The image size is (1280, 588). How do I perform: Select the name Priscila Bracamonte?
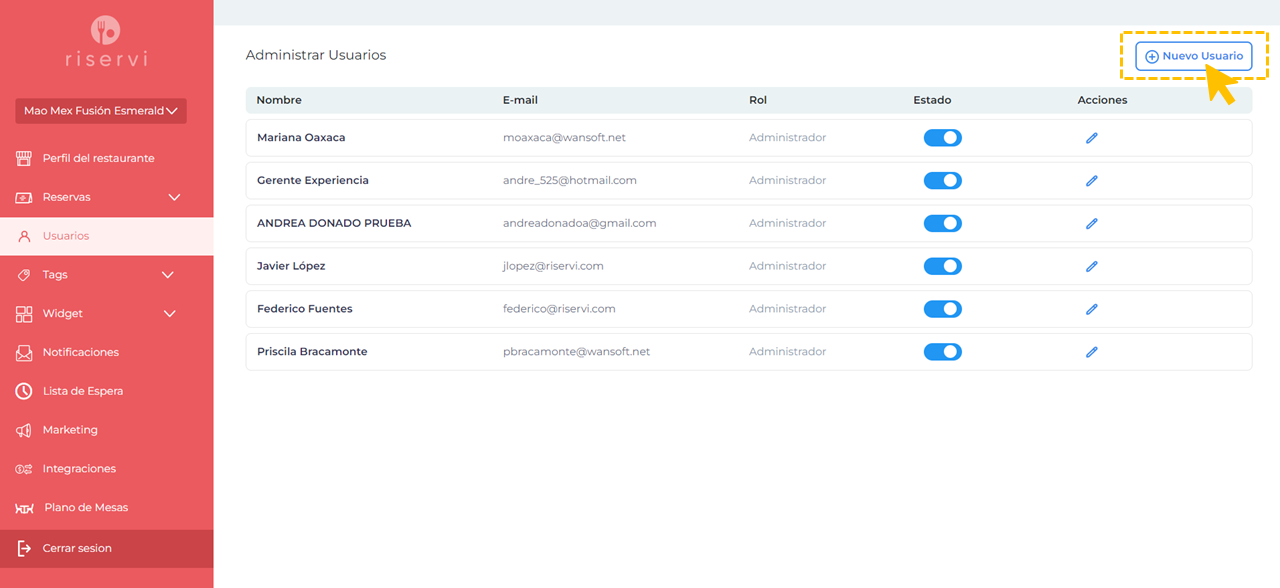click(312, 352)
